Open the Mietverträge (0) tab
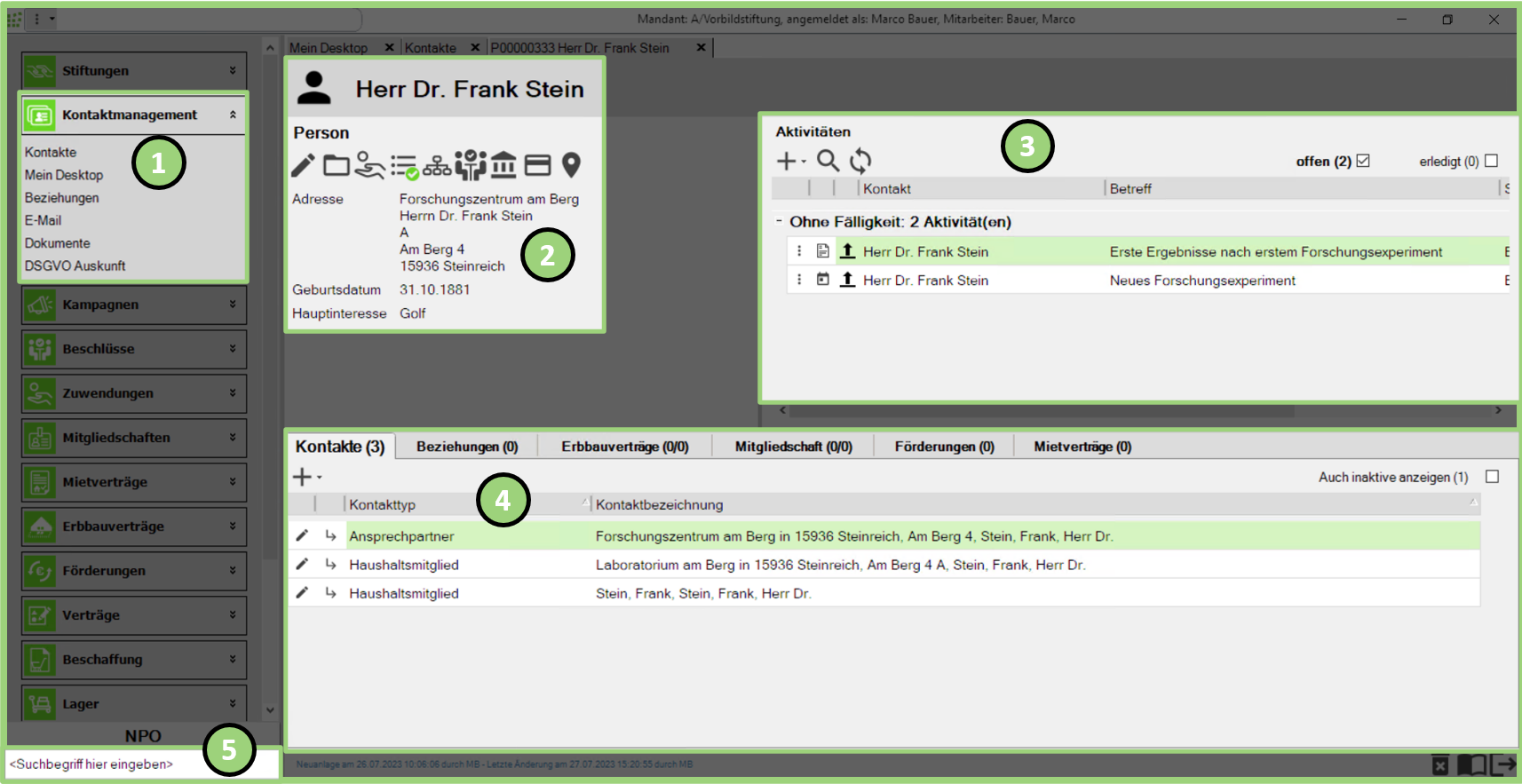Viewport: 1522px width, 784px height. tap(1082, 447)
